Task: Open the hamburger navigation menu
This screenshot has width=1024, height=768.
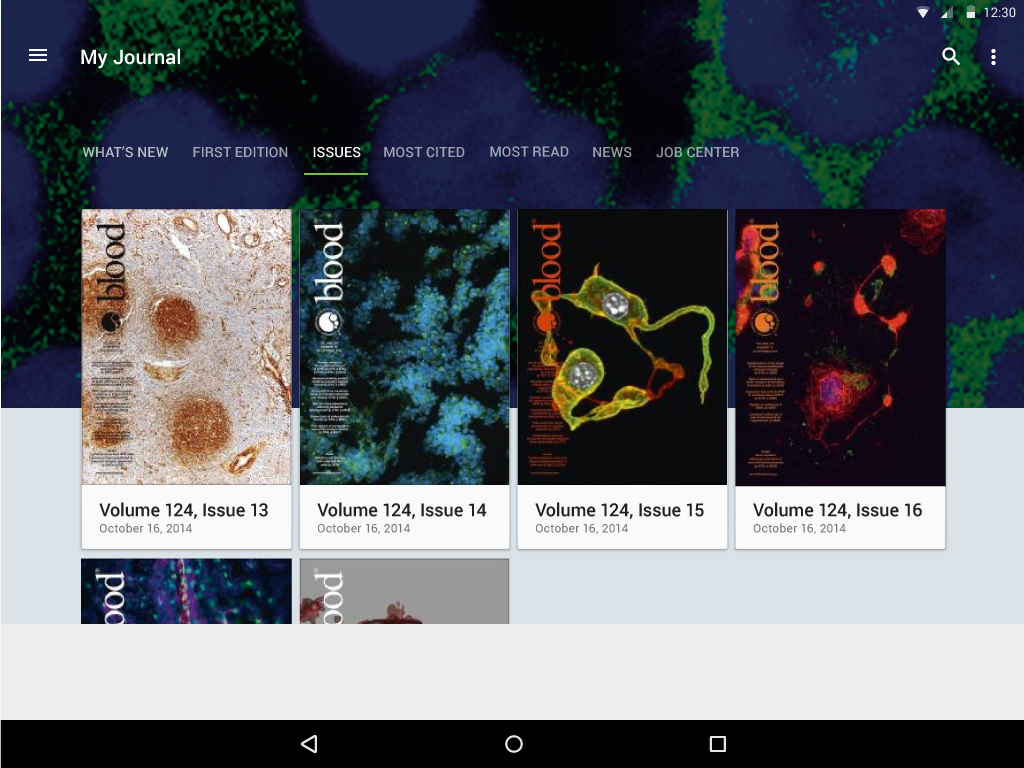Action: click(38, 56)
